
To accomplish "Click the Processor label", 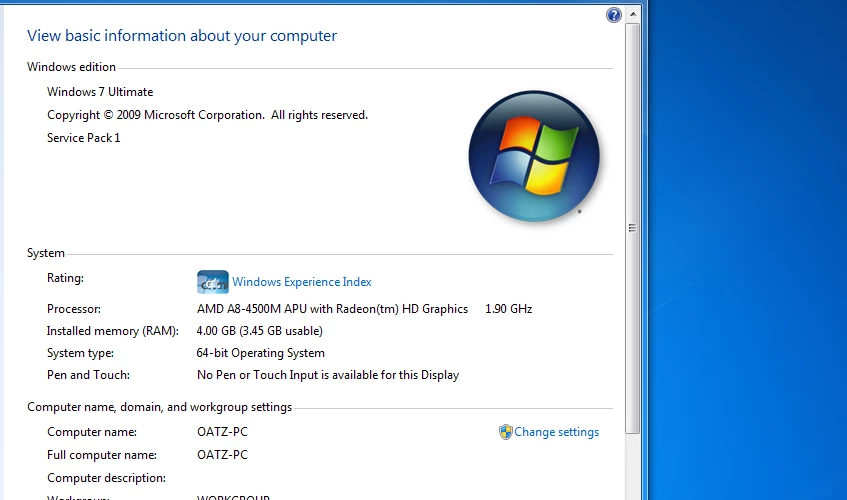I will point(74,309).
